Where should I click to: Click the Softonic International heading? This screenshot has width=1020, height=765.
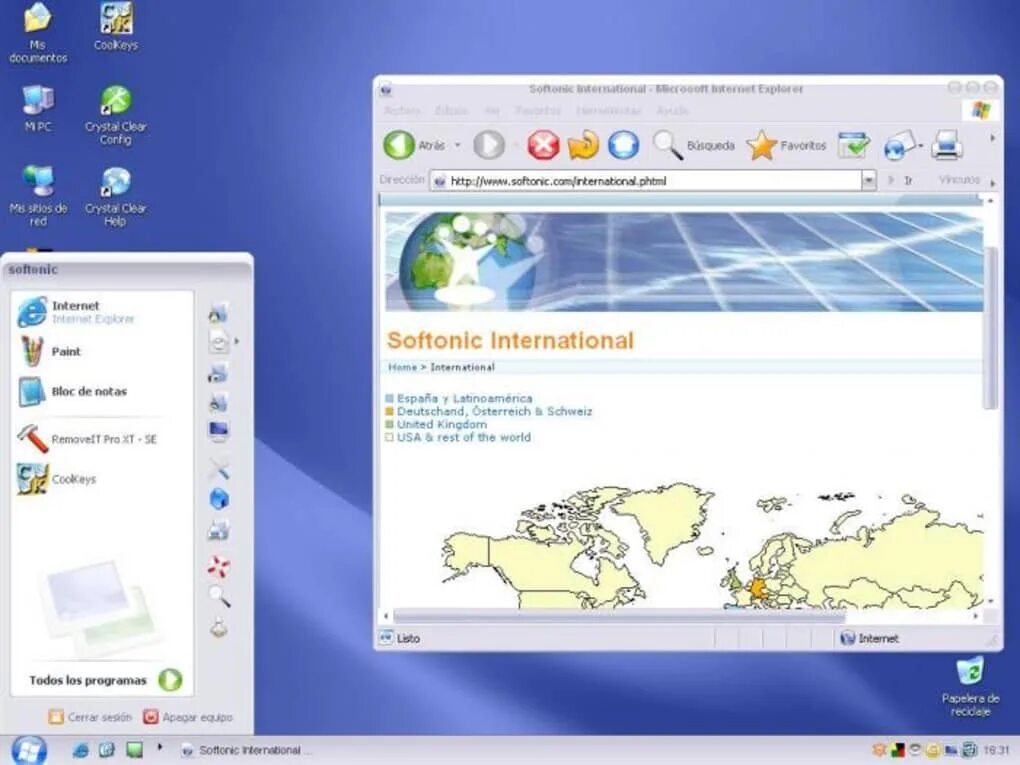point(510,340)
